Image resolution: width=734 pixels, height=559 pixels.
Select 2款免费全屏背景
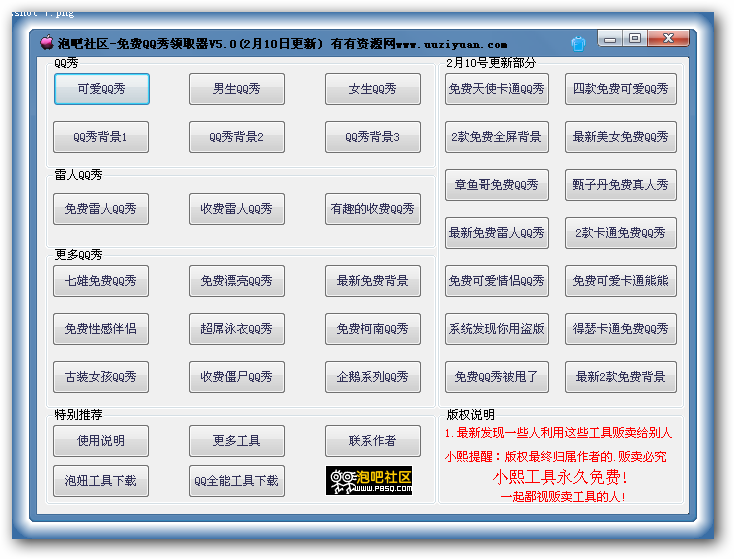[x=497, y=137]
